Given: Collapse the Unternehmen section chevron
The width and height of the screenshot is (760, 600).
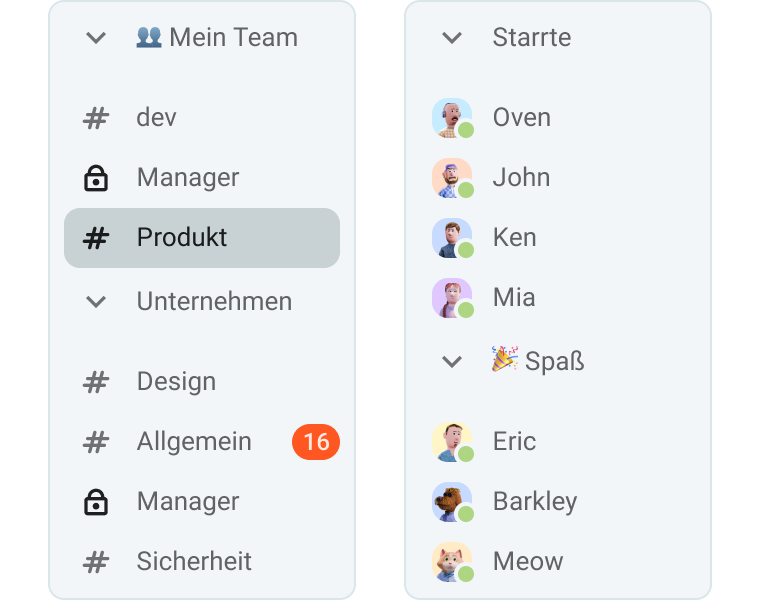Looking at the screenshot, I should tap(96, 301).
